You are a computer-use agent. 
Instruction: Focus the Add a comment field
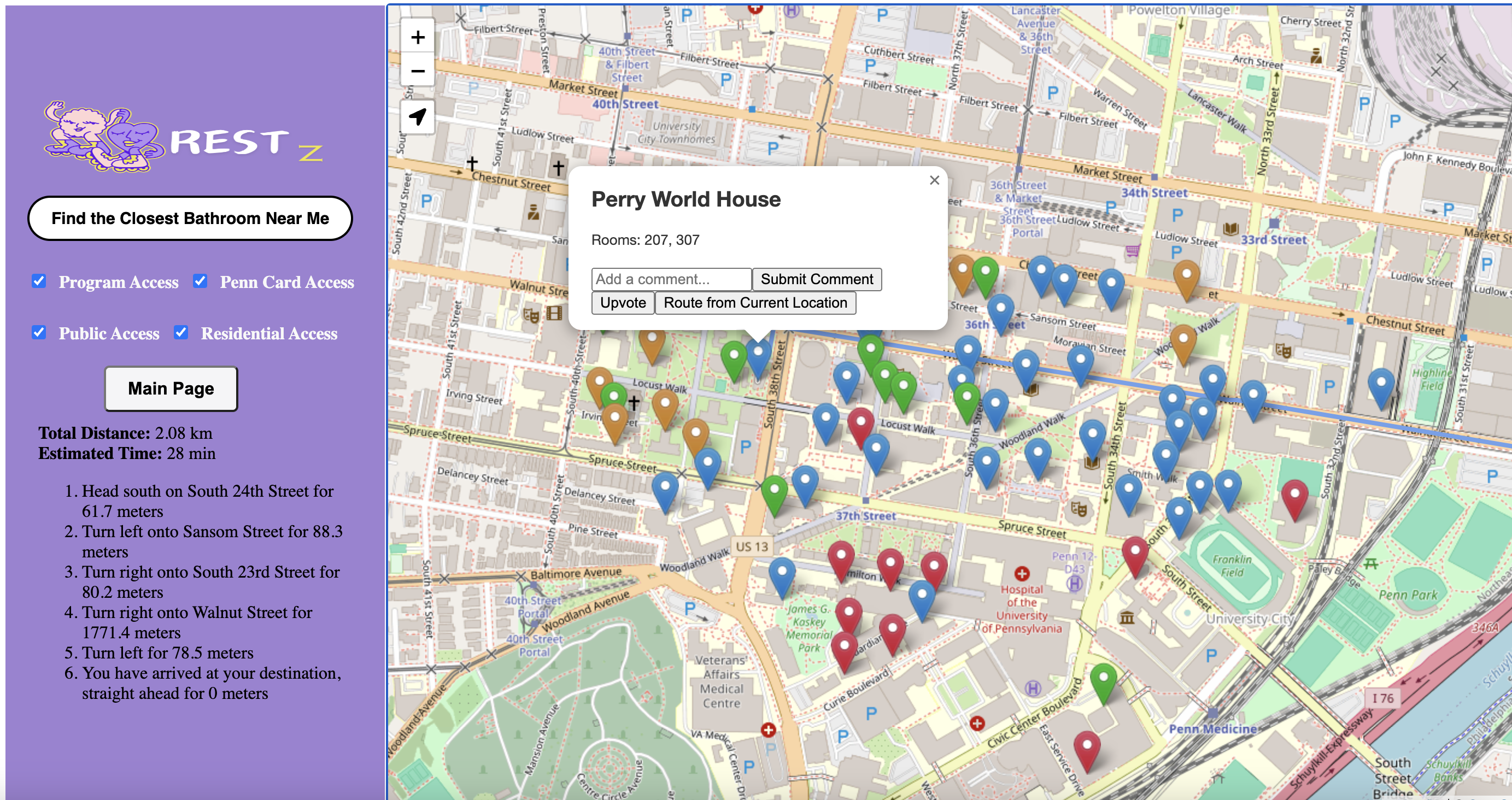click(671, 279)
